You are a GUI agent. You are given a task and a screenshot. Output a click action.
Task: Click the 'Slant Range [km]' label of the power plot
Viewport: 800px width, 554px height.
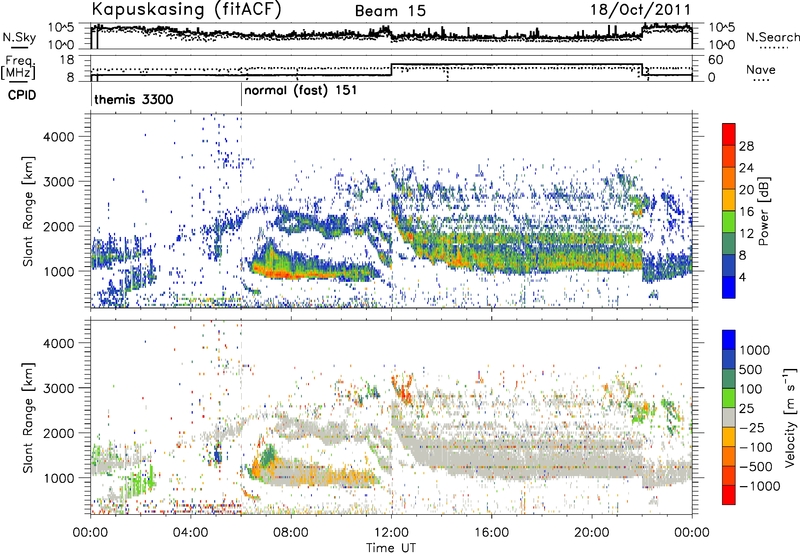tap(28, 211)
